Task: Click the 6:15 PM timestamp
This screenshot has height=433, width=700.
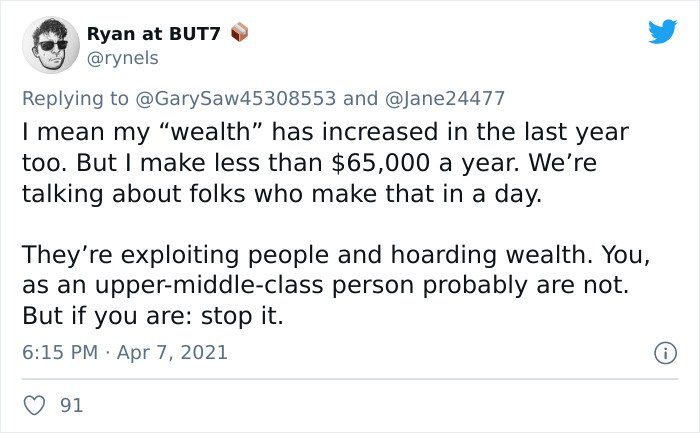Action: click(x=60, y=352)
